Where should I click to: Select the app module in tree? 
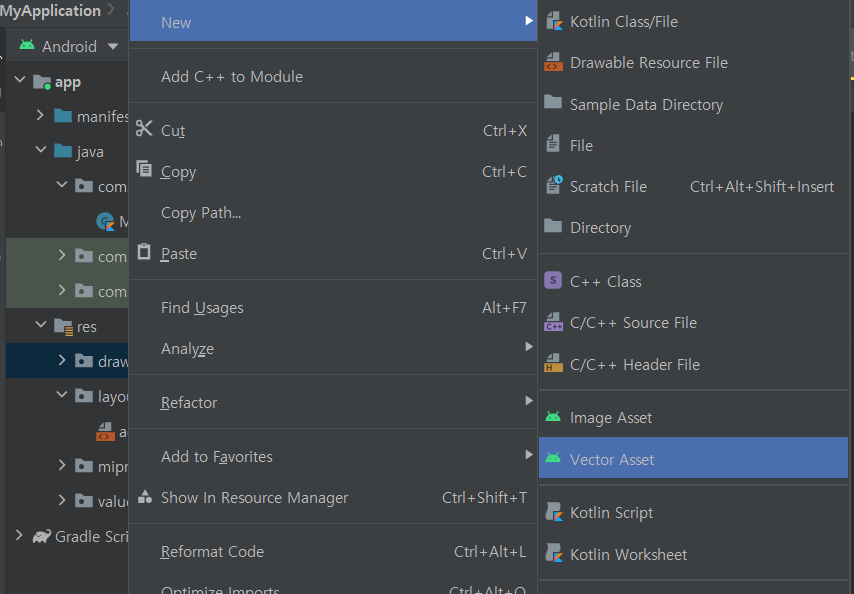point(67,82)
